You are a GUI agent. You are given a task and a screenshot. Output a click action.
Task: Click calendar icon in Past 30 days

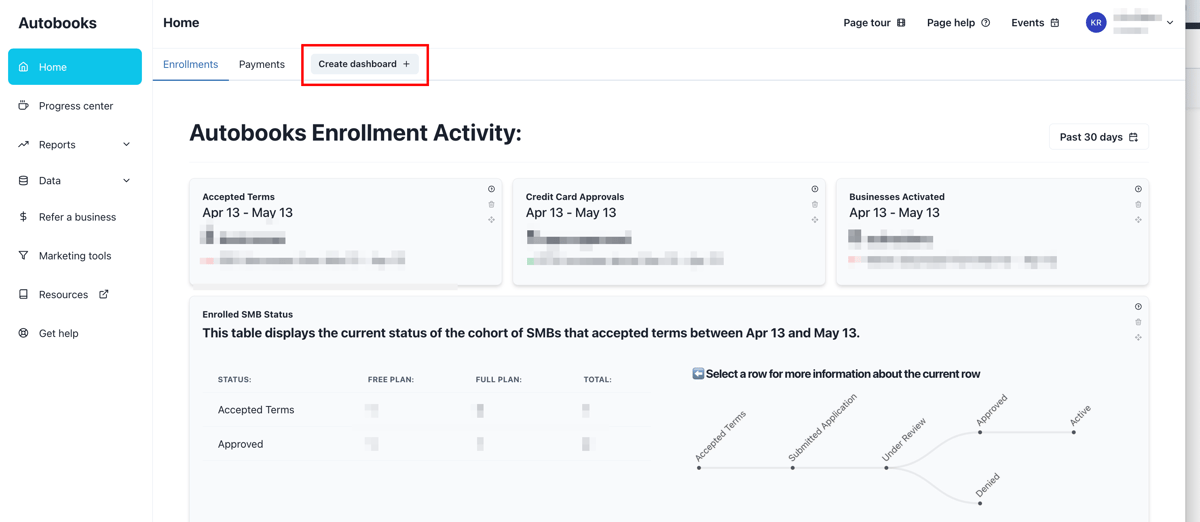point(1133,137)
